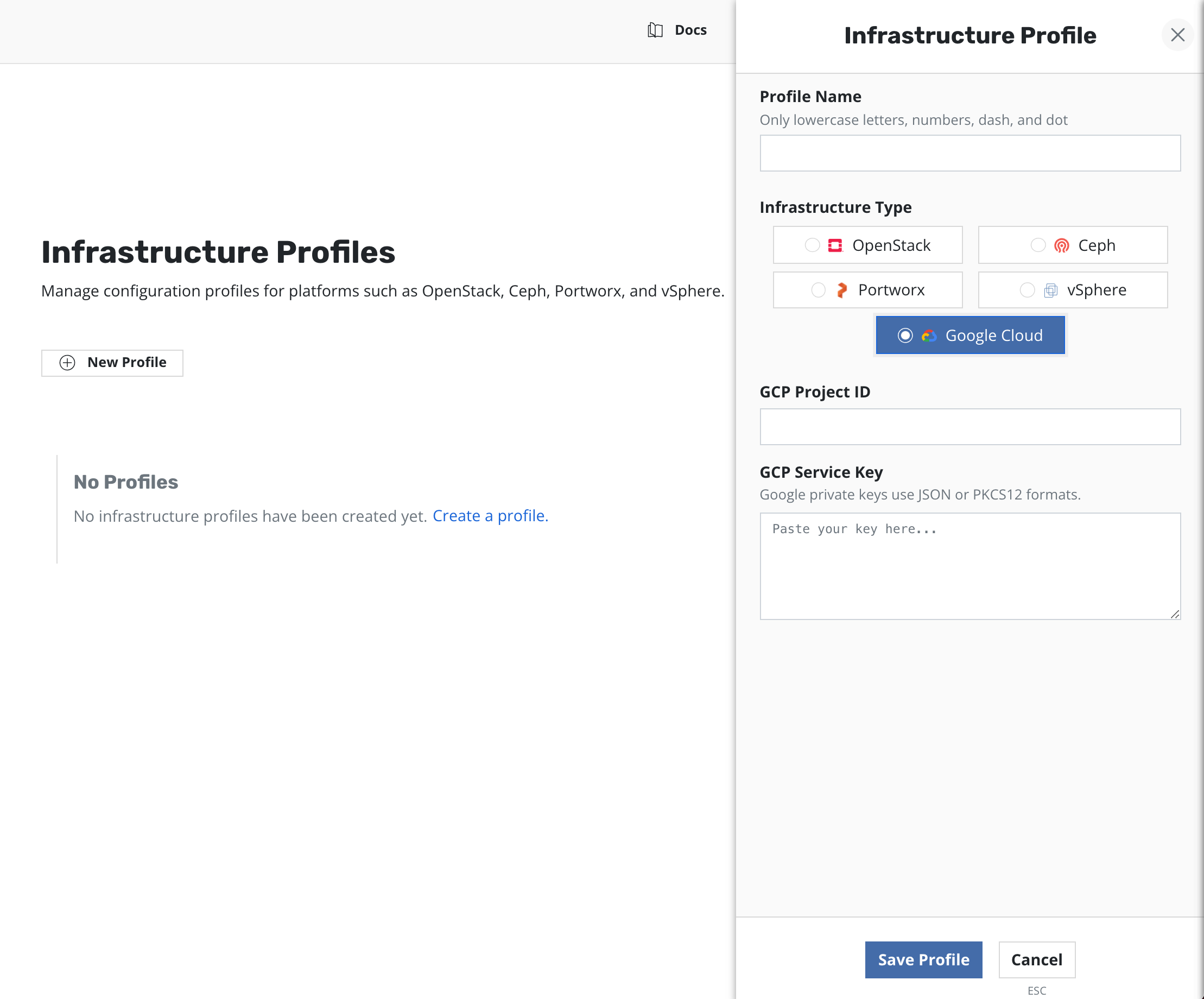The height and width of the screenshot is (999, 1204).
Task: Click the GCP Service Key text area
Action: 969,566
